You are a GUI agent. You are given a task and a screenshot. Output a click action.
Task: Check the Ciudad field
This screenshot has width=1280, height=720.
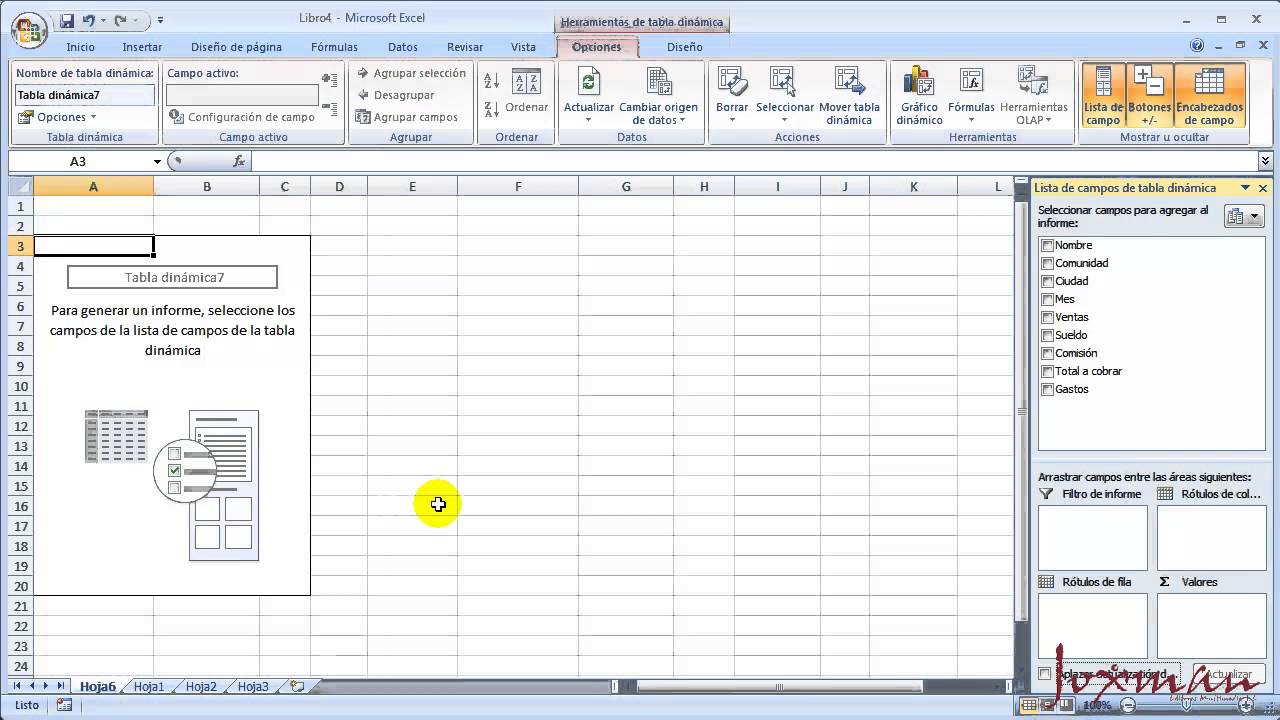click(1047, 281)
